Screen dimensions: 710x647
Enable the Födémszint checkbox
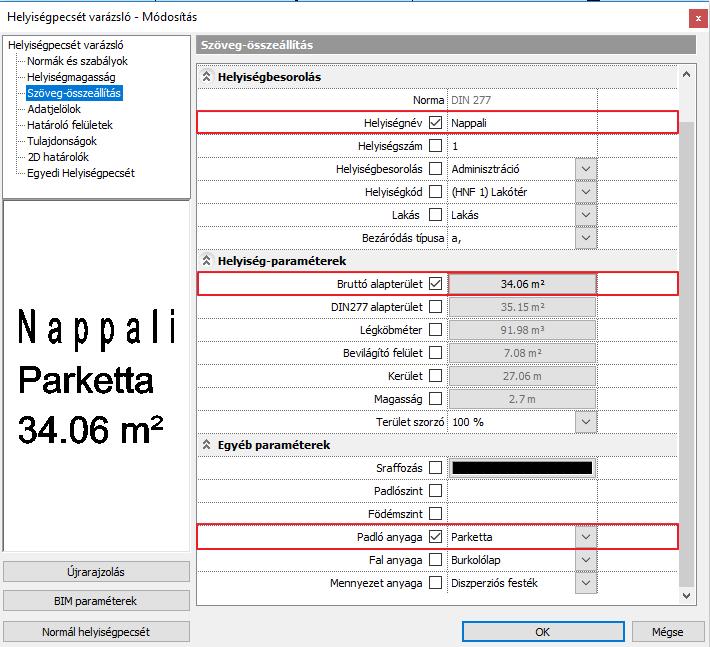[x=435, y=513]
